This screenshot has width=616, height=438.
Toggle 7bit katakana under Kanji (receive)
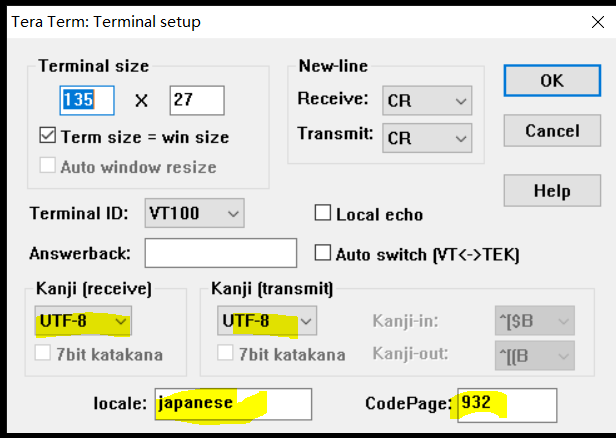click(43, 353)
